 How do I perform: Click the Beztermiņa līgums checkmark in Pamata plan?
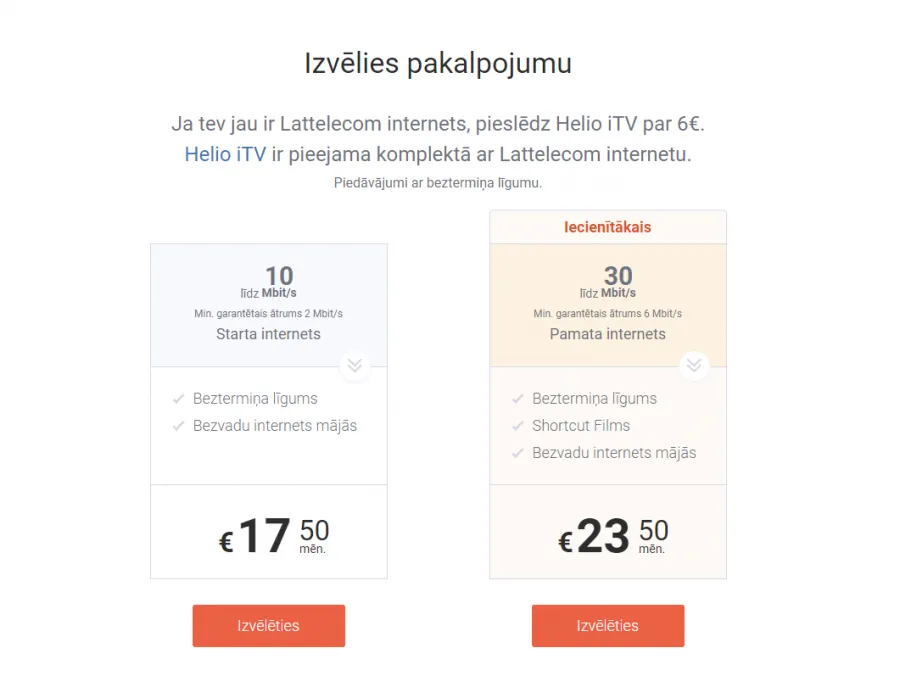point(518,399)
